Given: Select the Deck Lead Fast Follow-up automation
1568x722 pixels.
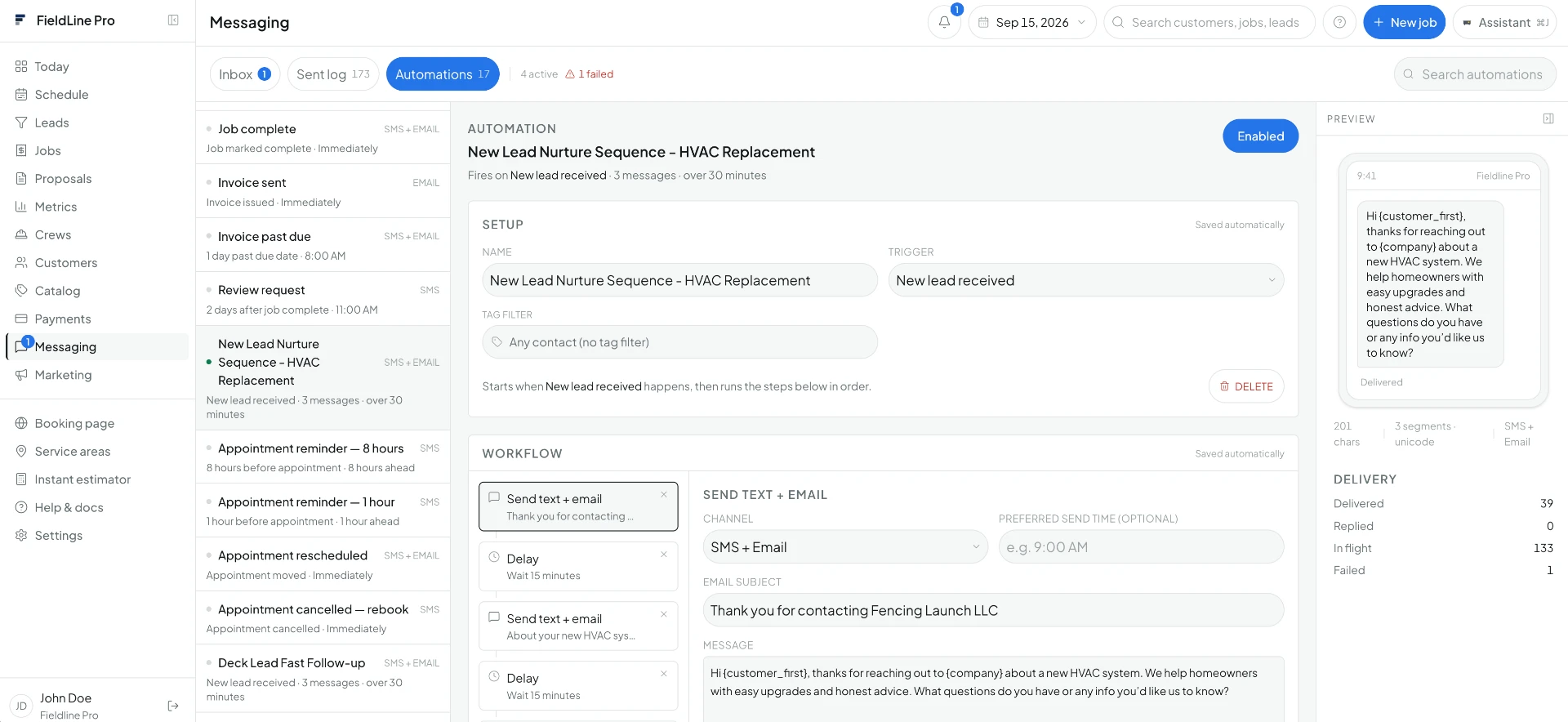Looking at the screenshot, I should [x=323, y=679].
